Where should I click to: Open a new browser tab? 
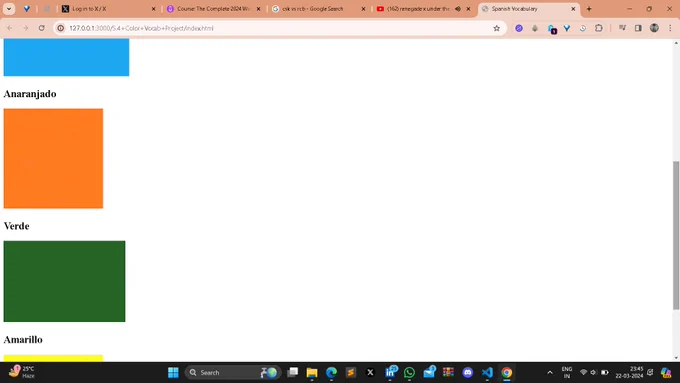589,9
